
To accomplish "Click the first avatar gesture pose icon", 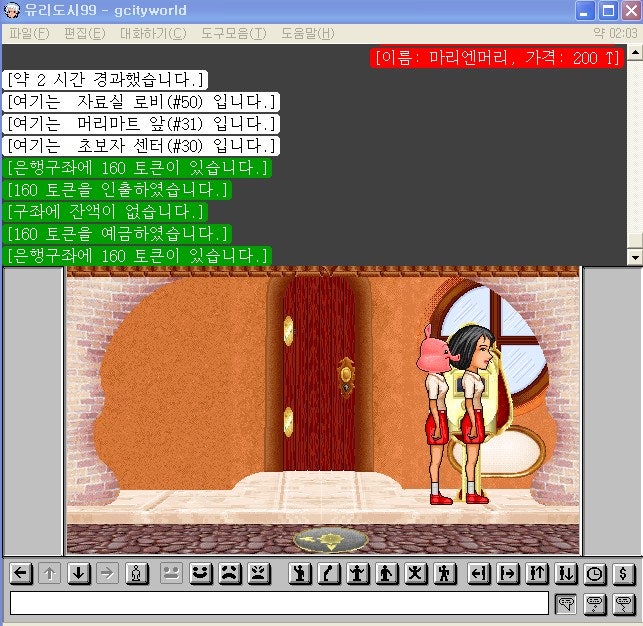I will click(x=298, y=574).
